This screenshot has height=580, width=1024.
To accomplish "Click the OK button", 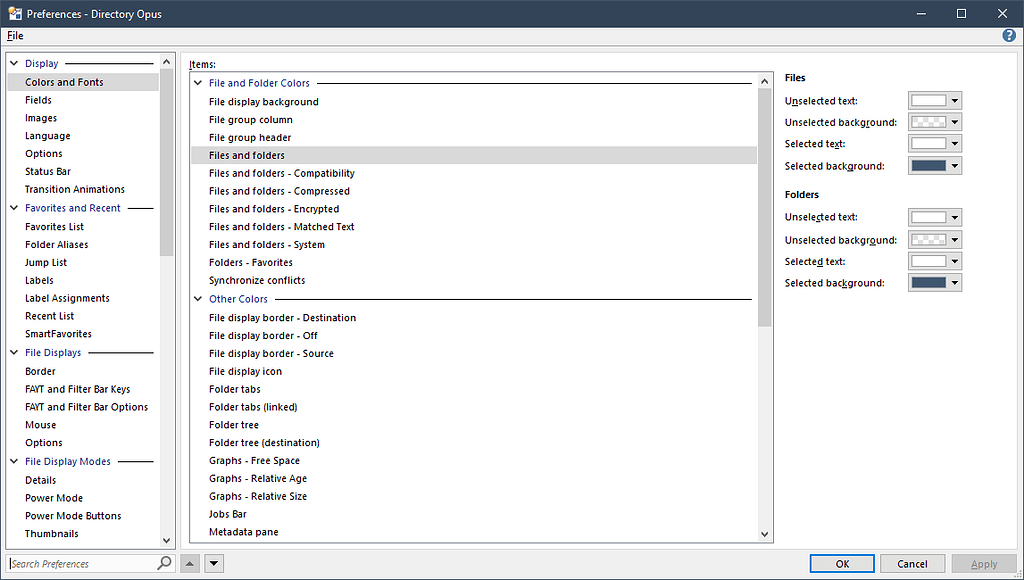I will (841, 563).
